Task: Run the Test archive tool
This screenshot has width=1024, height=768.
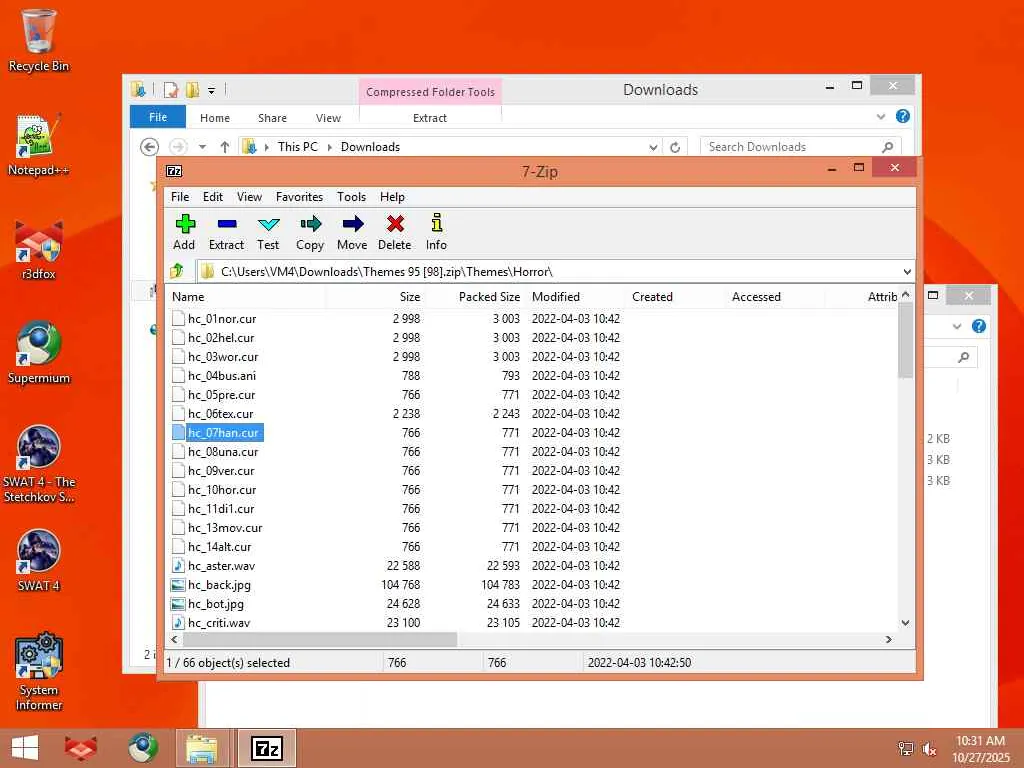Action: pos(268,224)
